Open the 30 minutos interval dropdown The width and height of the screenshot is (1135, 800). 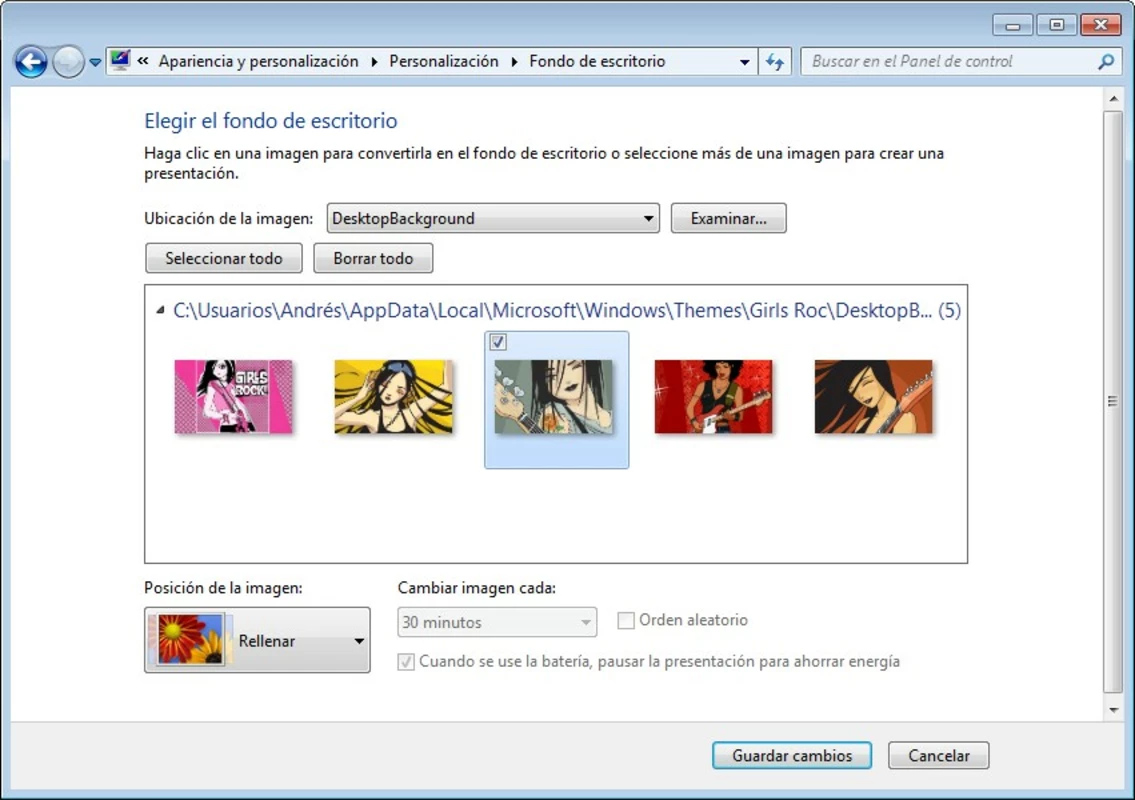(x=497, y=622)
